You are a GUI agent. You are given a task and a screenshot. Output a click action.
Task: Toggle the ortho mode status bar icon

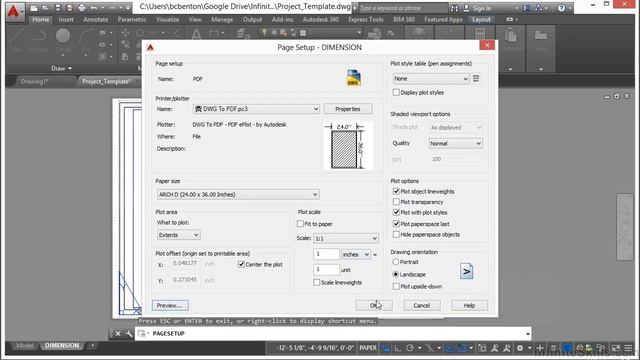[x=398, y=348]
